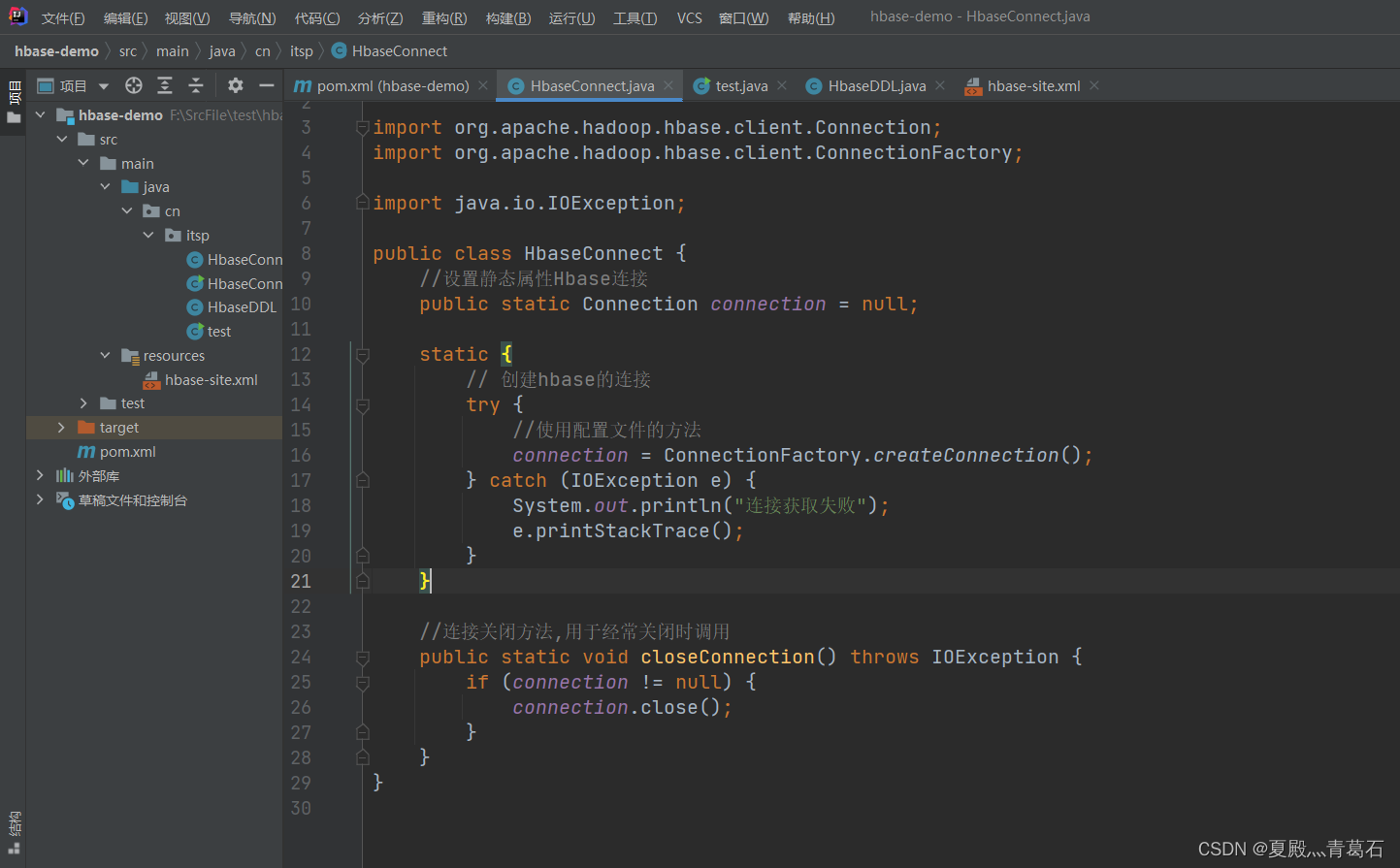Select hbase-site.xml in the project tree

coord(212,380)
